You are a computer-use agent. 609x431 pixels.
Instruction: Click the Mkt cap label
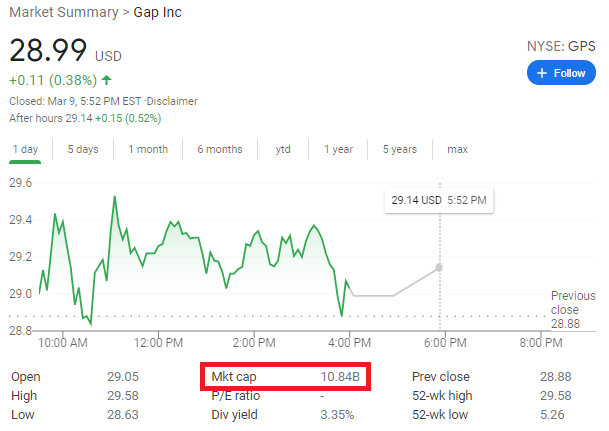coord(234,377)
